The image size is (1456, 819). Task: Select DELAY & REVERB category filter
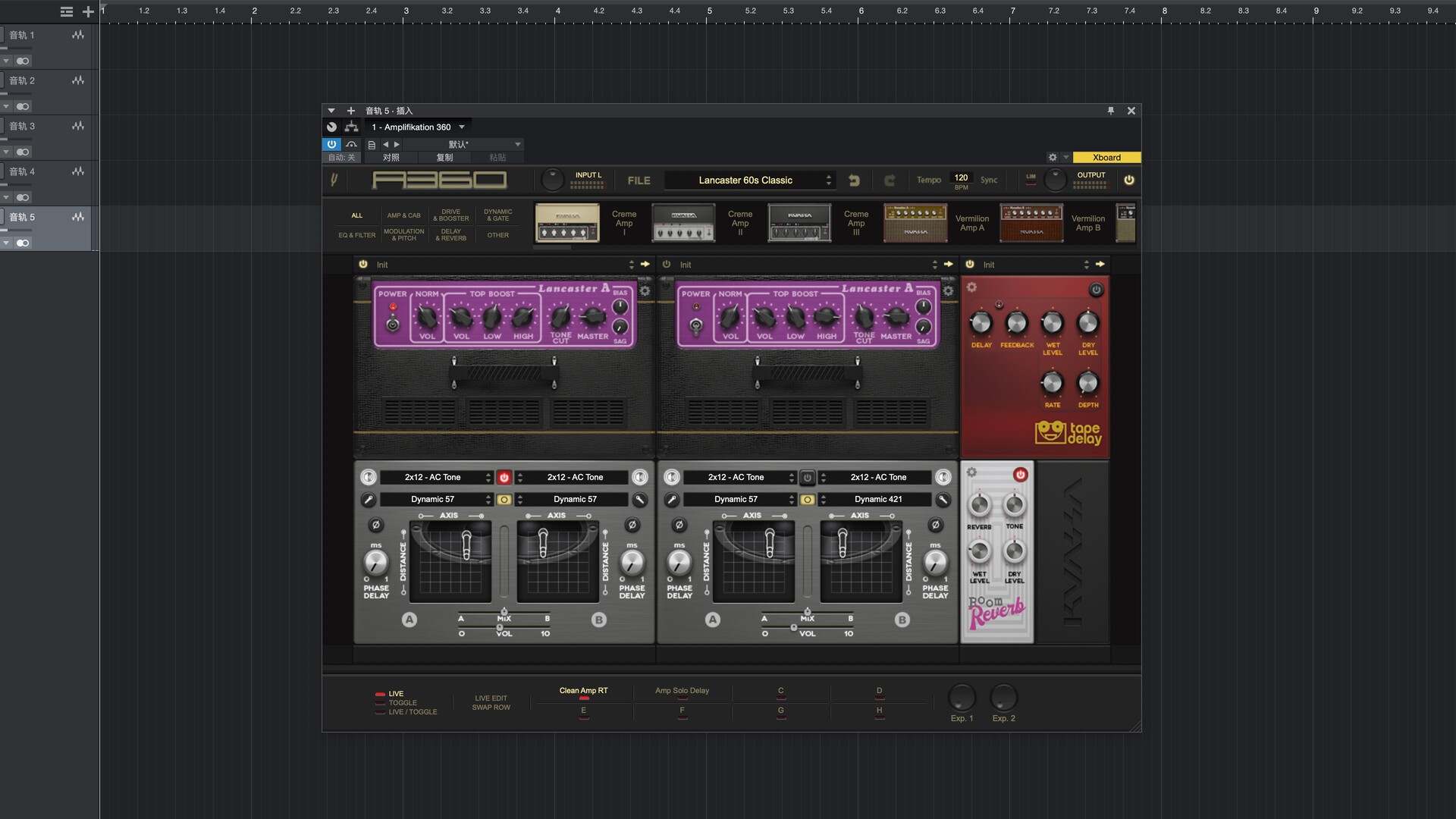(451, 235)
